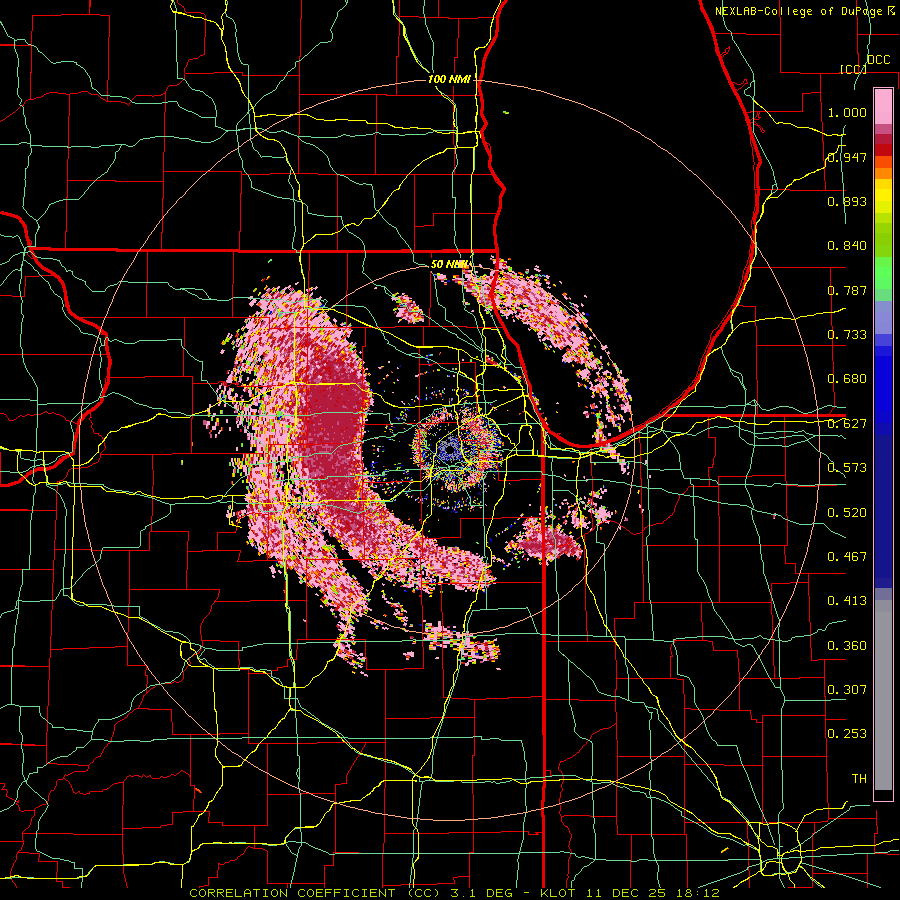Select the 0.467 scale value
The height and width of the screenshot is (900, 900).
[x=847, y=557]
